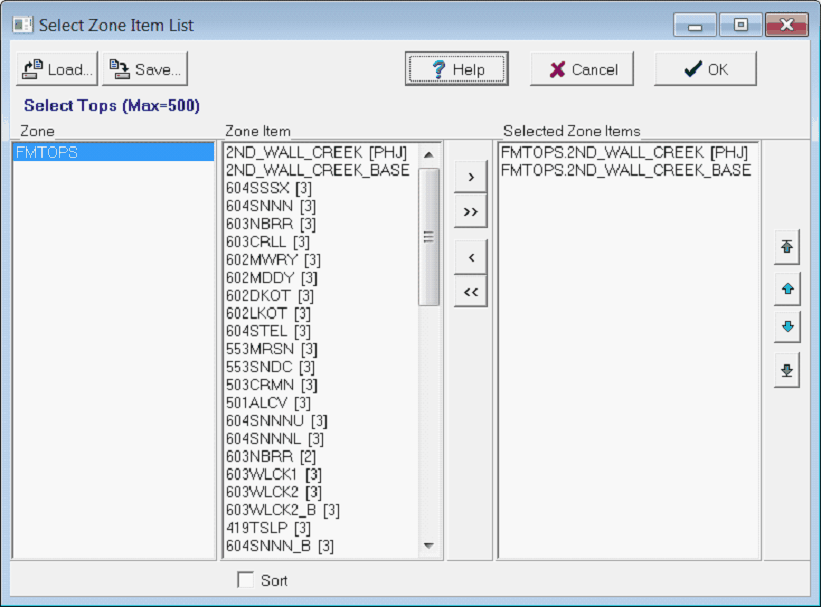
Task: Cancel the zone item selection
Action: (582, 69)
